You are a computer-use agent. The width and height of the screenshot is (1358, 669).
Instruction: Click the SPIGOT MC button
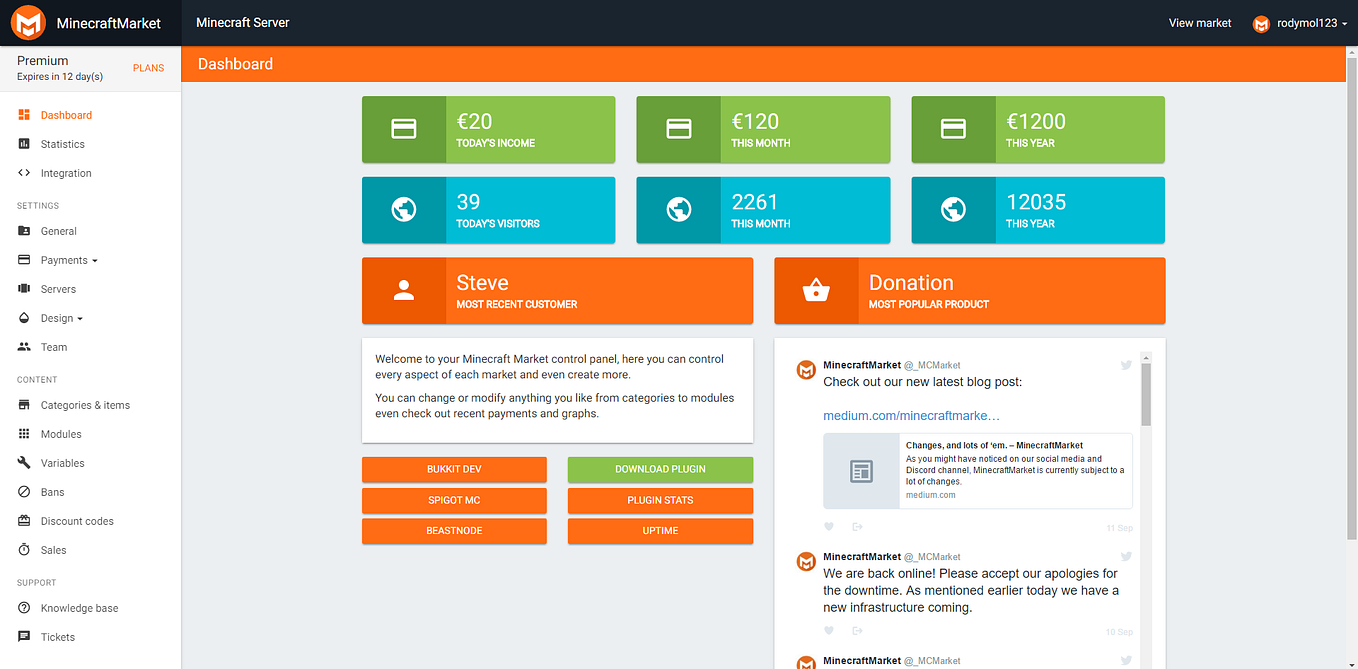click(x=454, y=500)
